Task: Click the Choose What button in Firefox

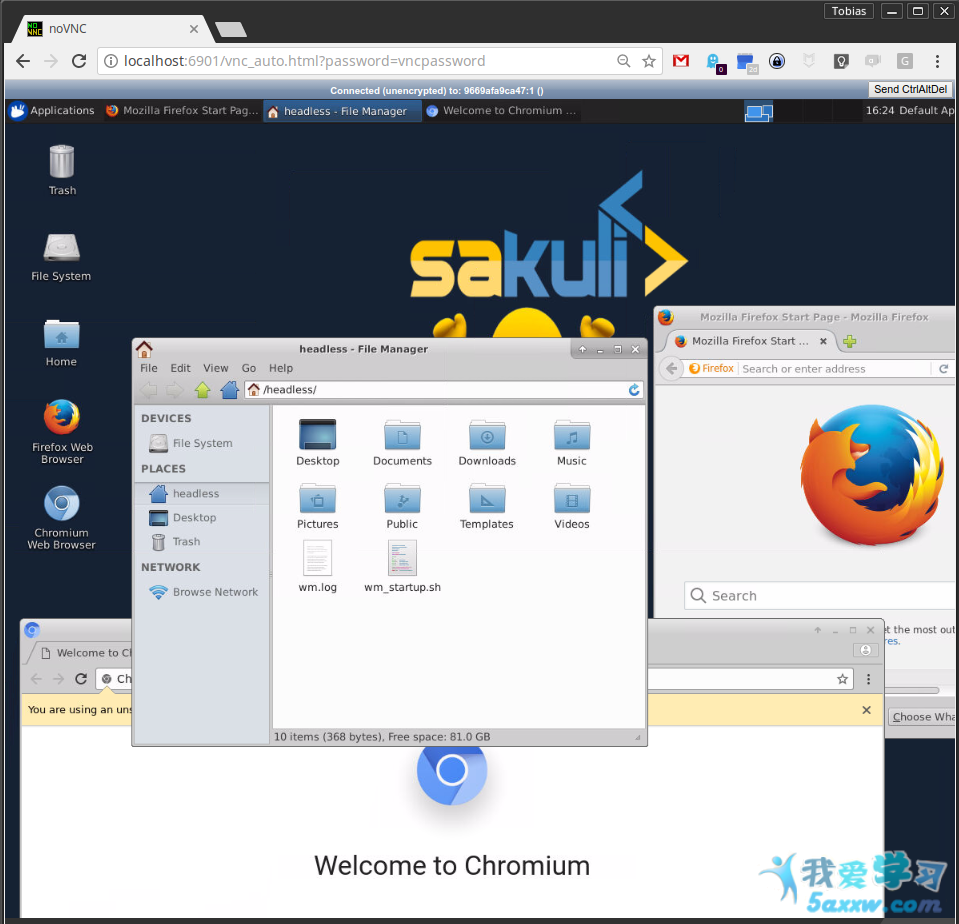Action: 922,717
